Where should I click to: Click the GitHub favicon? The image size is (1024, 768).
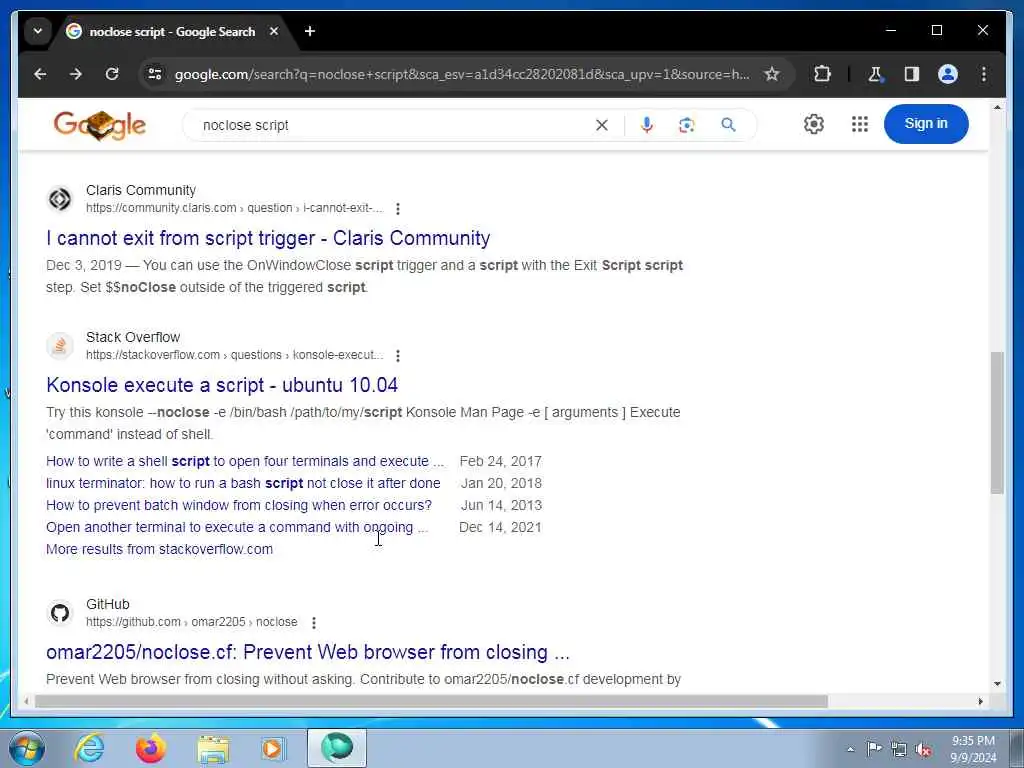[60, 613]
